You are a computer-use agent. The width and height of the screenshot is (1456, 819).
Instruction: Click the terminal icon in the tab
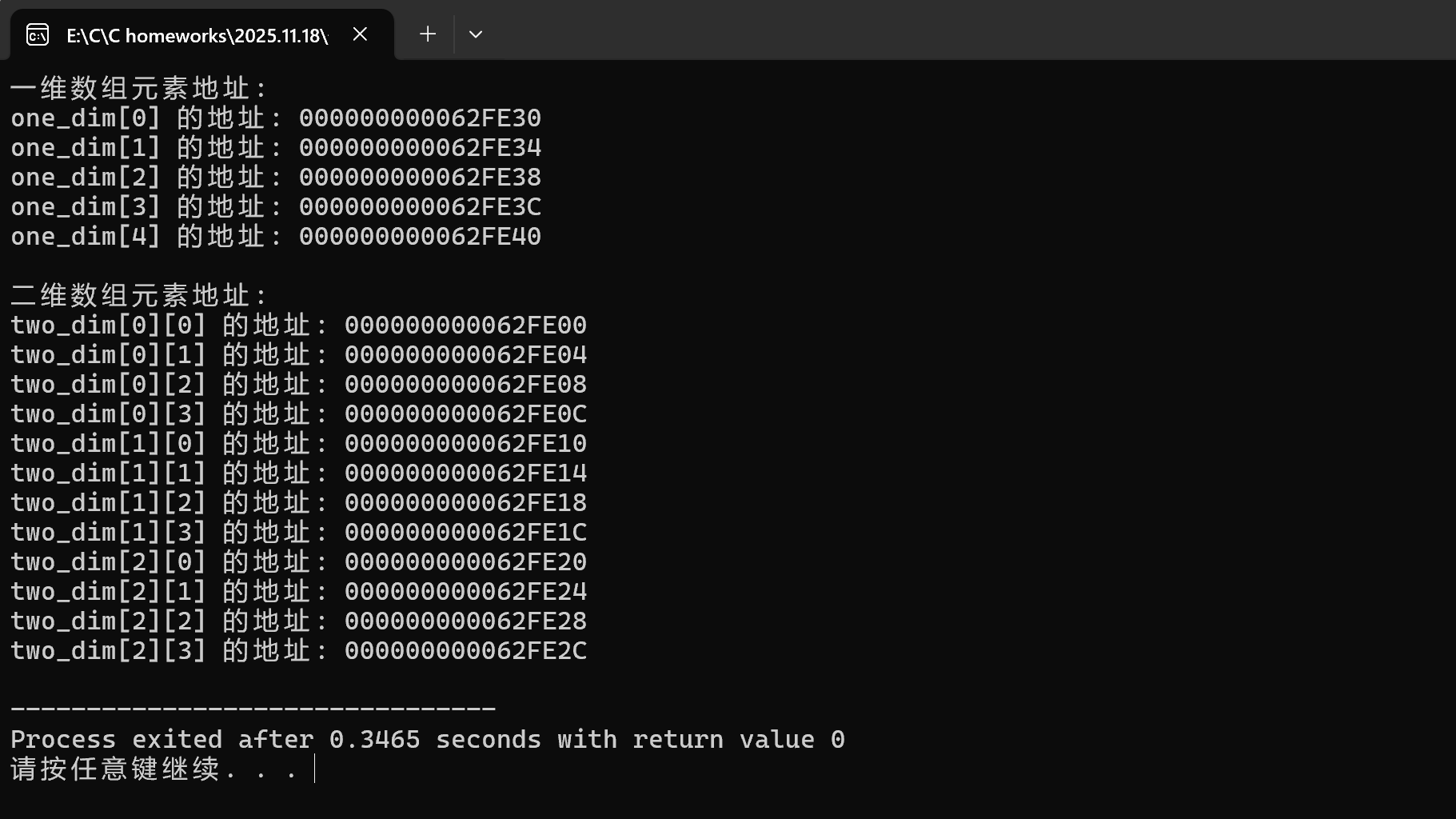38,35
